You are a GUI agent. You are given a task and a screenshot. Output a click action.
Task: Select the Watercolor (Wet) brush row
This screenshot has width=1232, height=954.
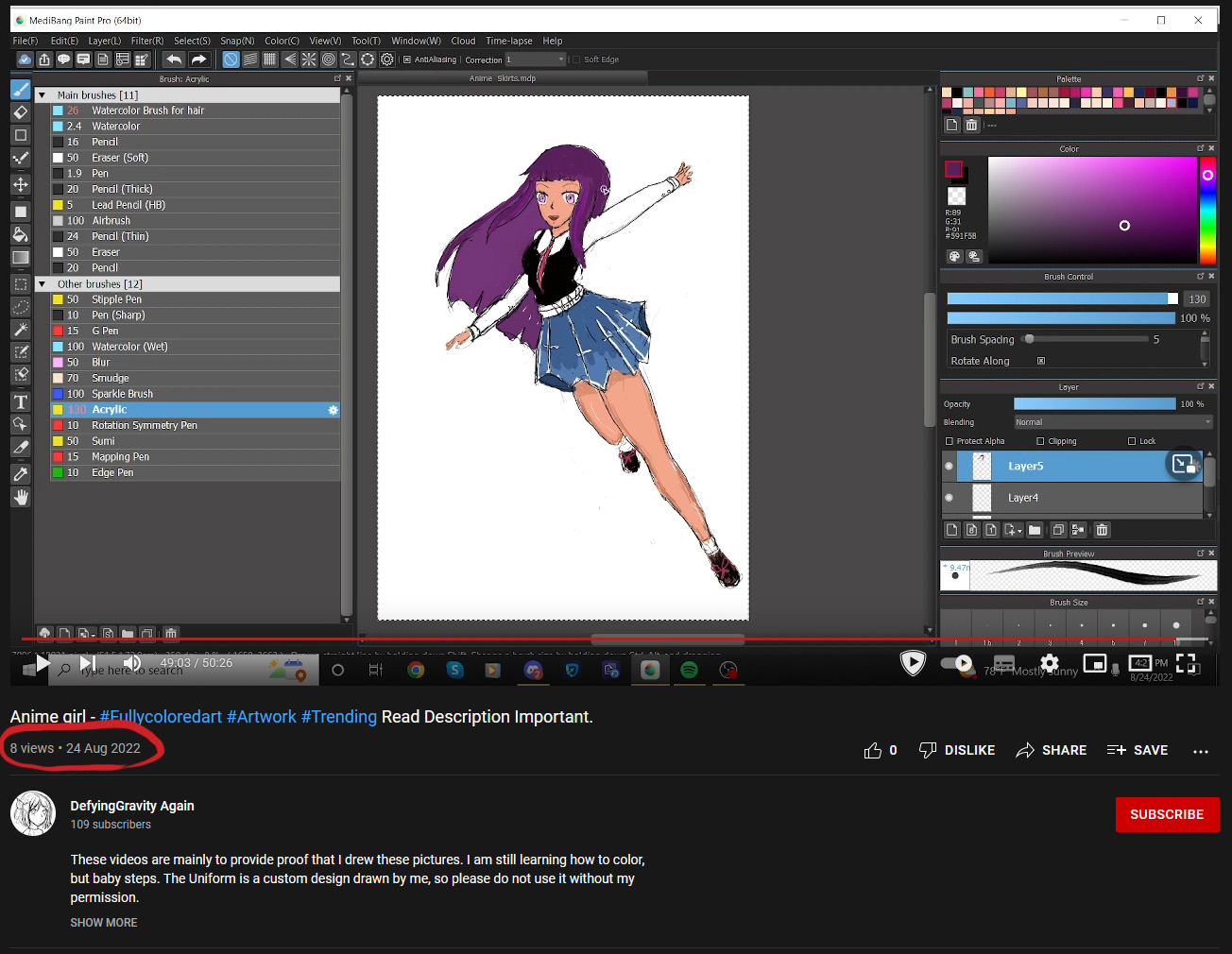tap(196, 347)
